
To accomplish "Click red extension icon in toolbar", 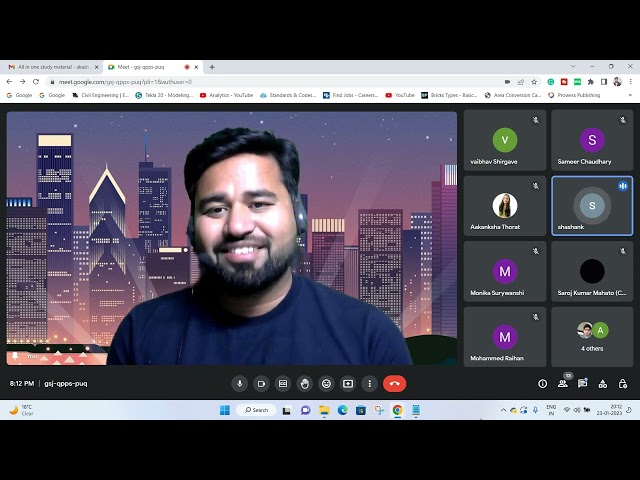I will pyautogui.click(x=564, y=82).
